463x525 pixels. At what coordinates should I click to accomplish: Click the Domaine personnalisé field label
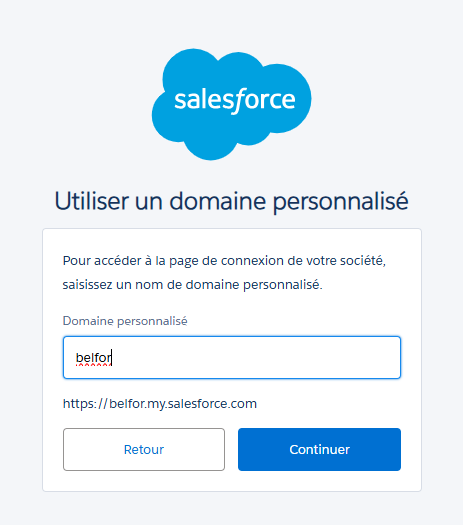[125, 321]
